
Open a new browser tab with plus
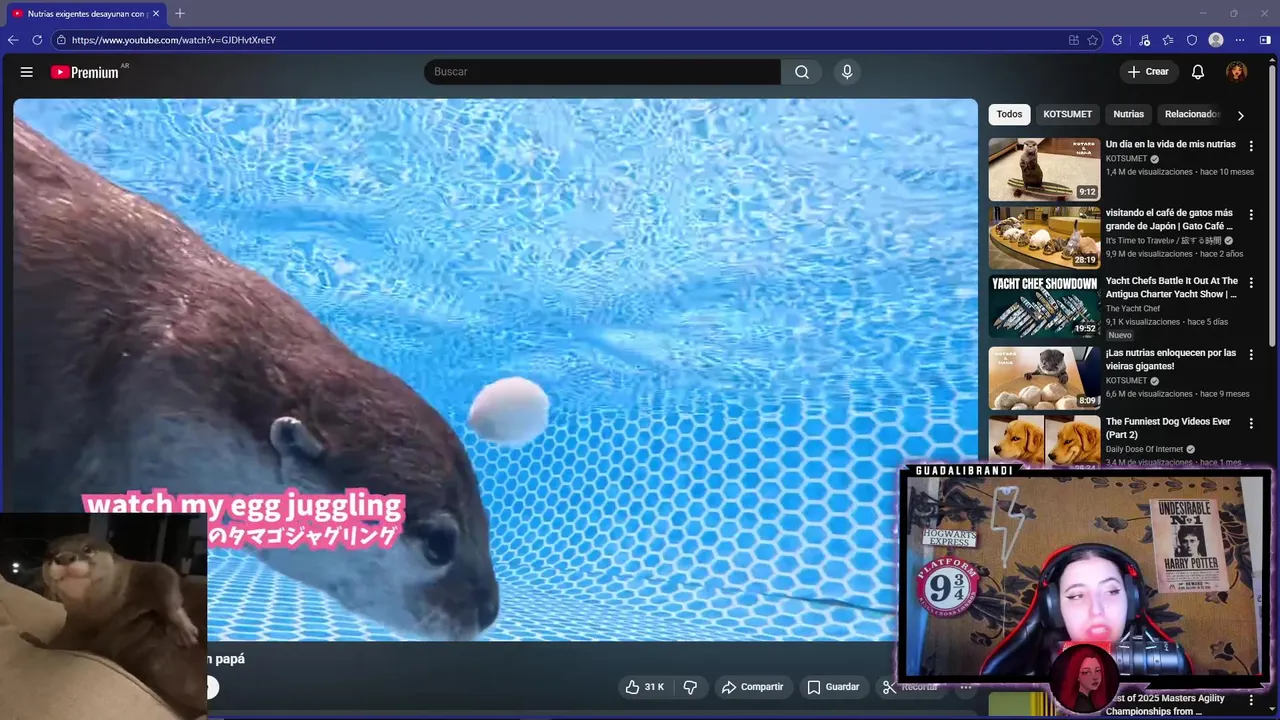coord(180,13)
